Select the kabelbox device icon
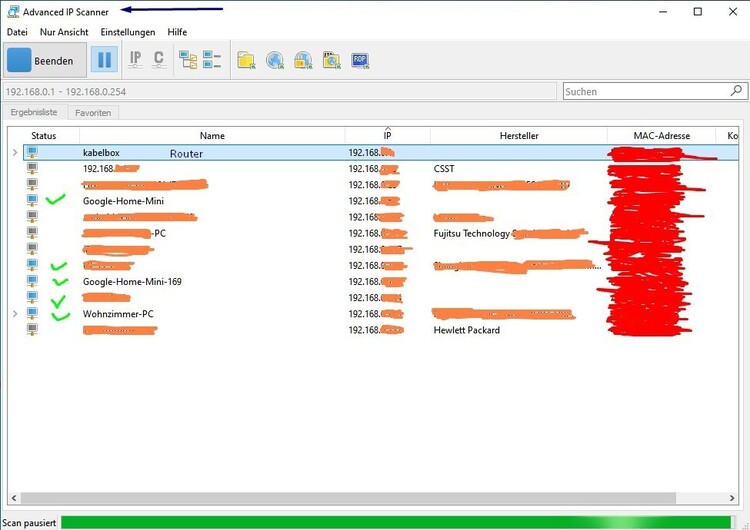 (32, 153)
